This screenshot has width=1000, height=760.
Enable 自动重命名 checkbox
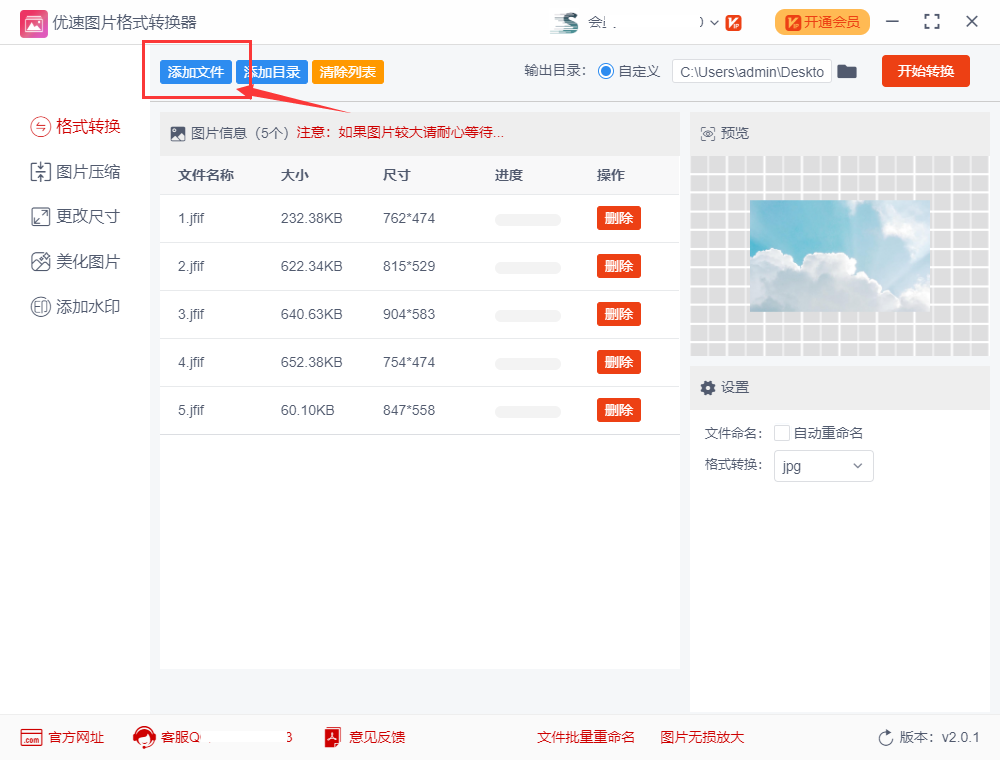(x=779, y=432)
